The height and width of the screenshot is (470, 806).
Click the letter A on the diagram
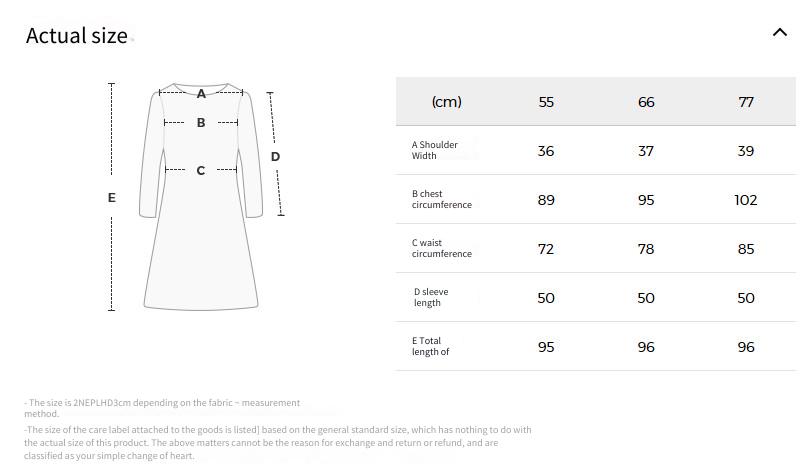(x=201, y=94)
